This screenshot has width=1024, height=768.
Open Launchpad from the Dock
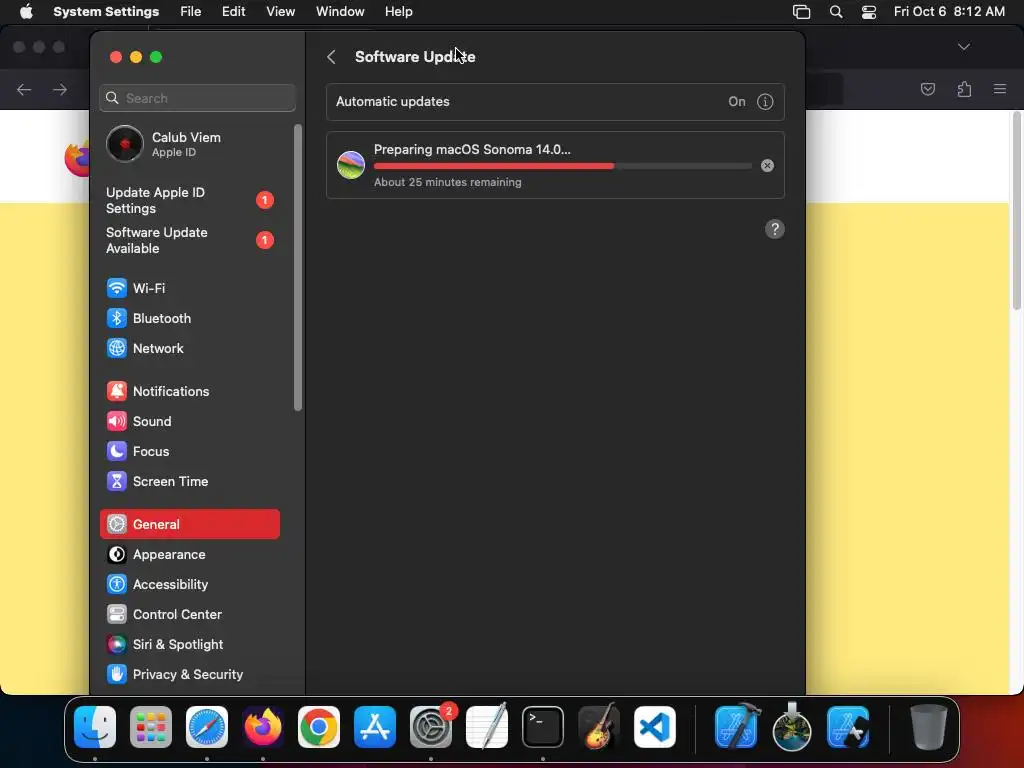(x=151, y=727)
